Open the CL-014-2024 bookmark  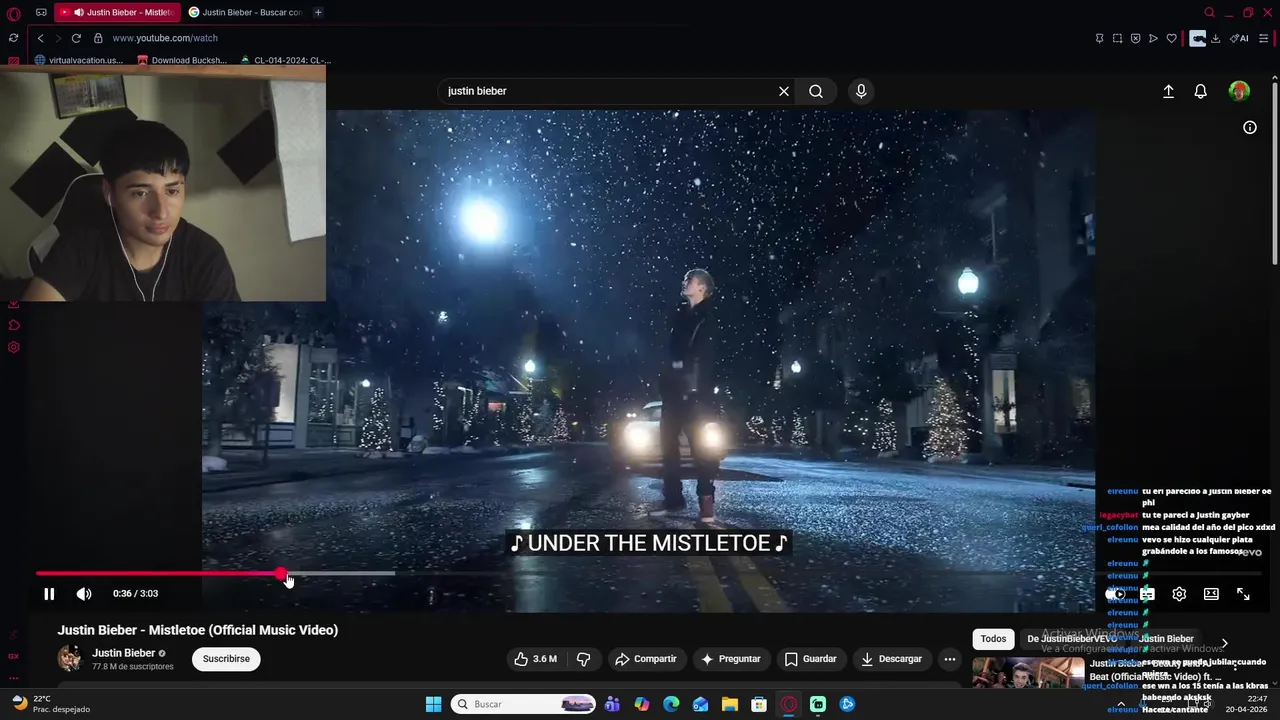pyautogui.click(x=285, y=60)
